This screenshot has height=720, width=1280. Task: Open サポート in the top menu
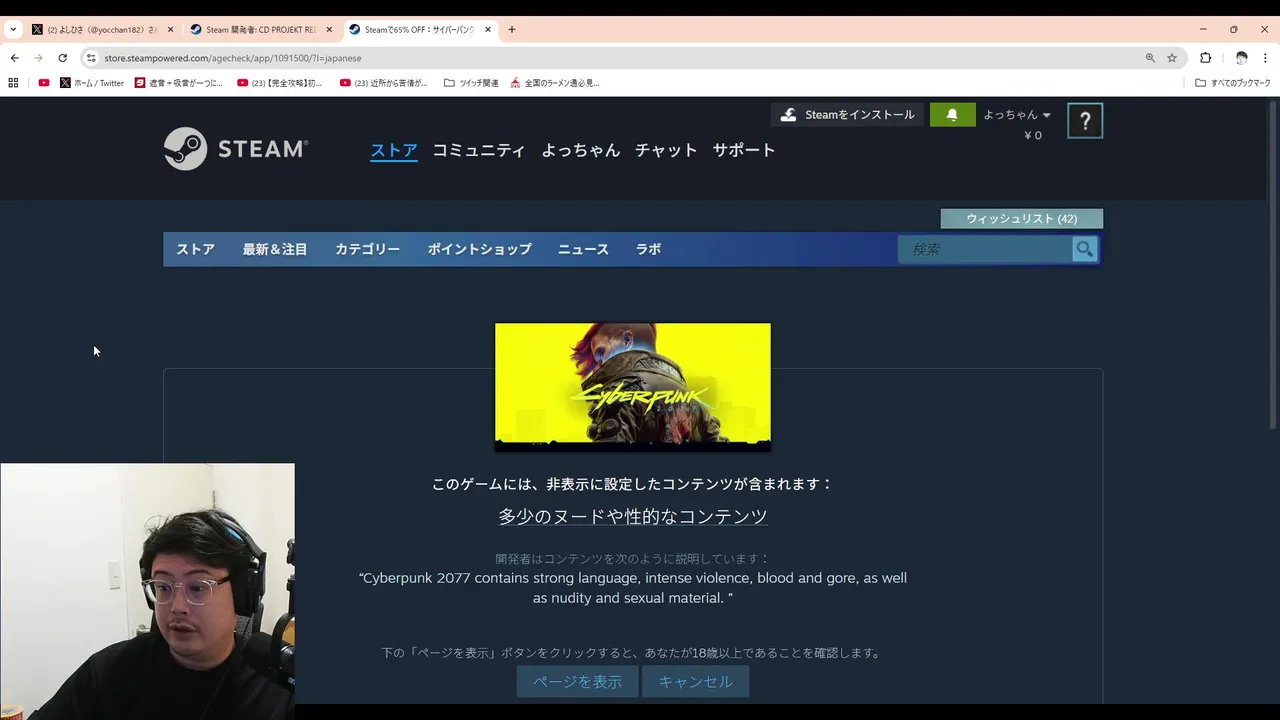point(744,150)
